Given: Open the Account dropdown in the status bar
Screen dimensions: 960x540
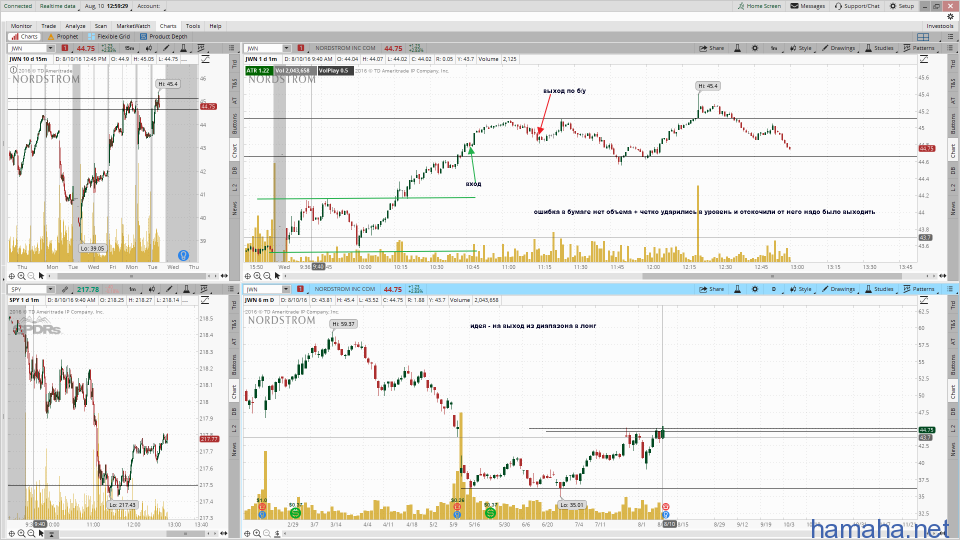Looking at the screenshot, I should coord(149,6).
